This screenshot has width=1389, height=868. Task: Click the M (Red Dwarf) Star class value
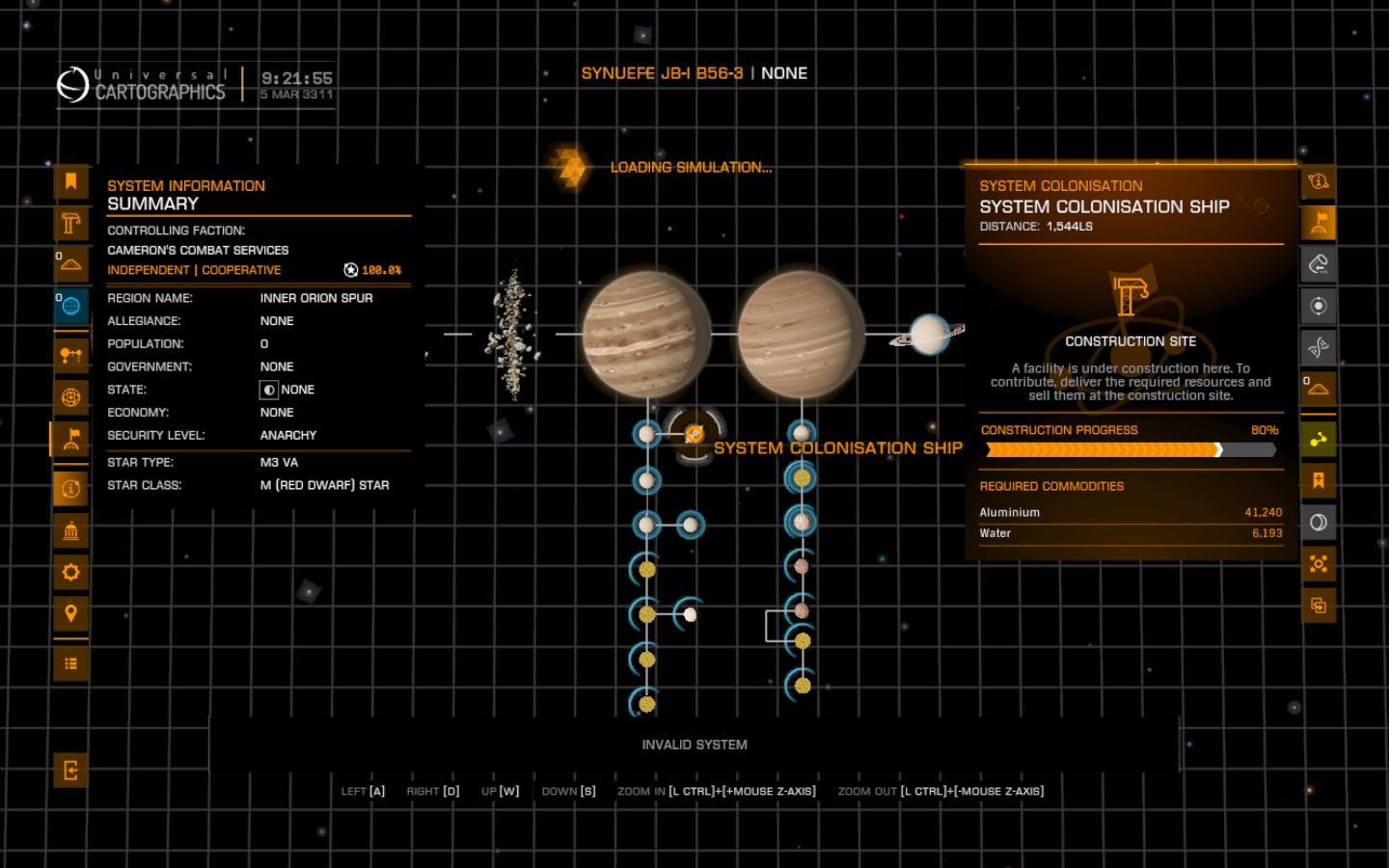tap(324, 485)
